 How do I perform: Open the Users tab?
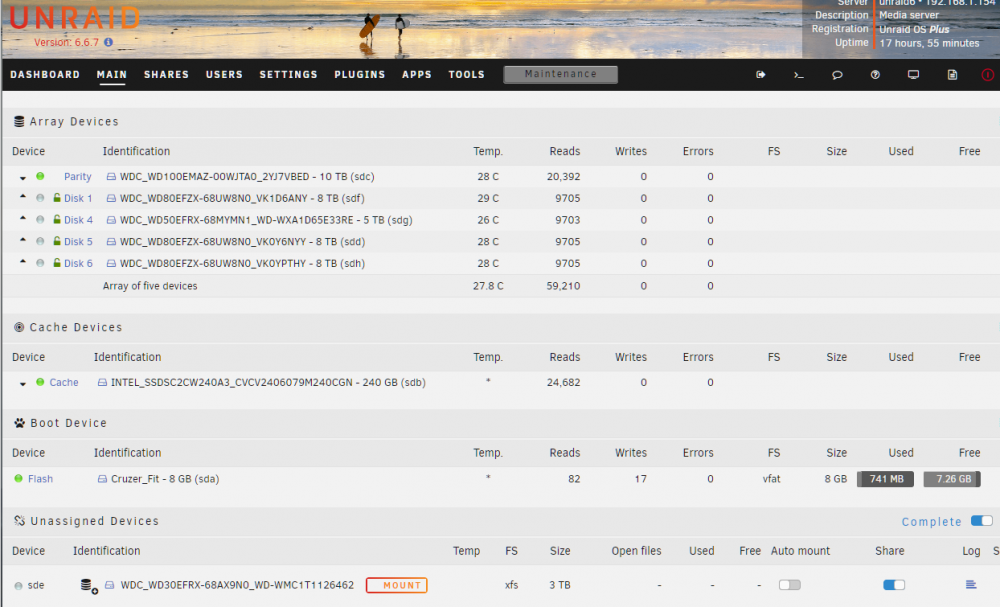(x=224, y=75)
